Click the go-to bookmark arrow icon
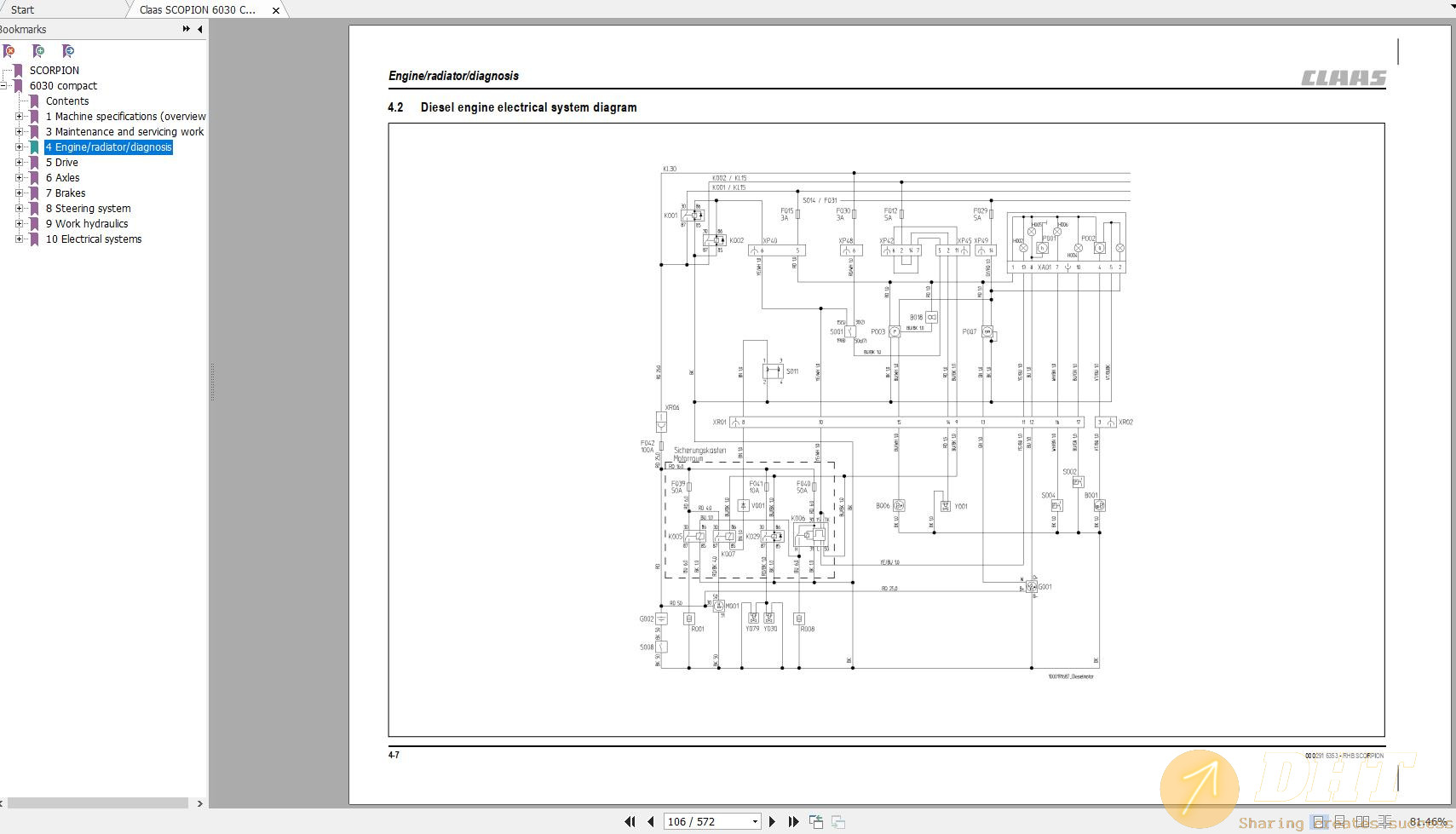This screenshot has width=1456, height=834. click(68, 51)
